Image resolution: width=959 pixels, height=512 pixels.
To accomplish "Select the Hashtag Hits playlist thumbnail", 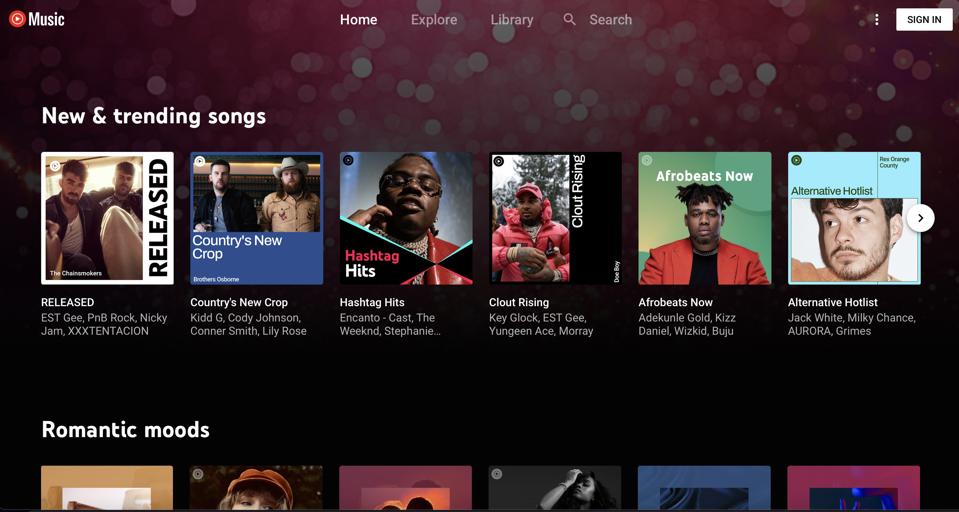I will 406,218.
